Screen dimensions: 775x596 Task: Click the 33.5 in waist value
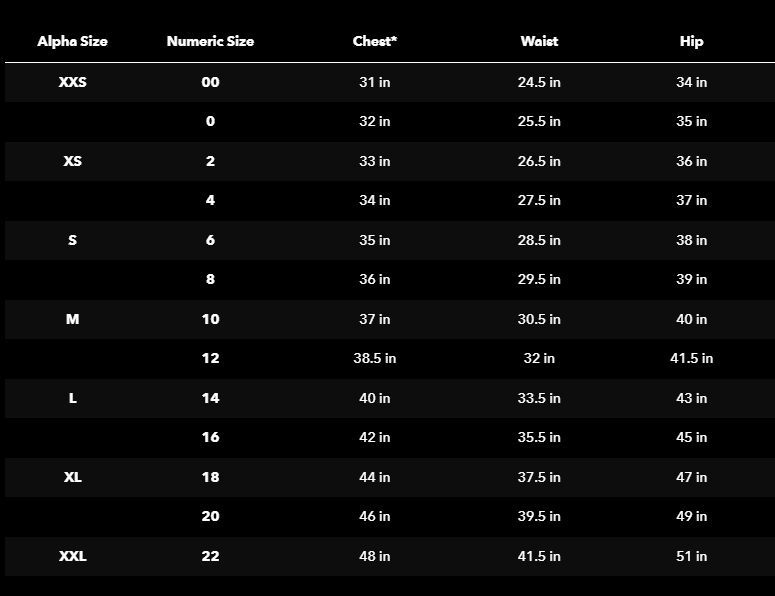click(539, 398)
